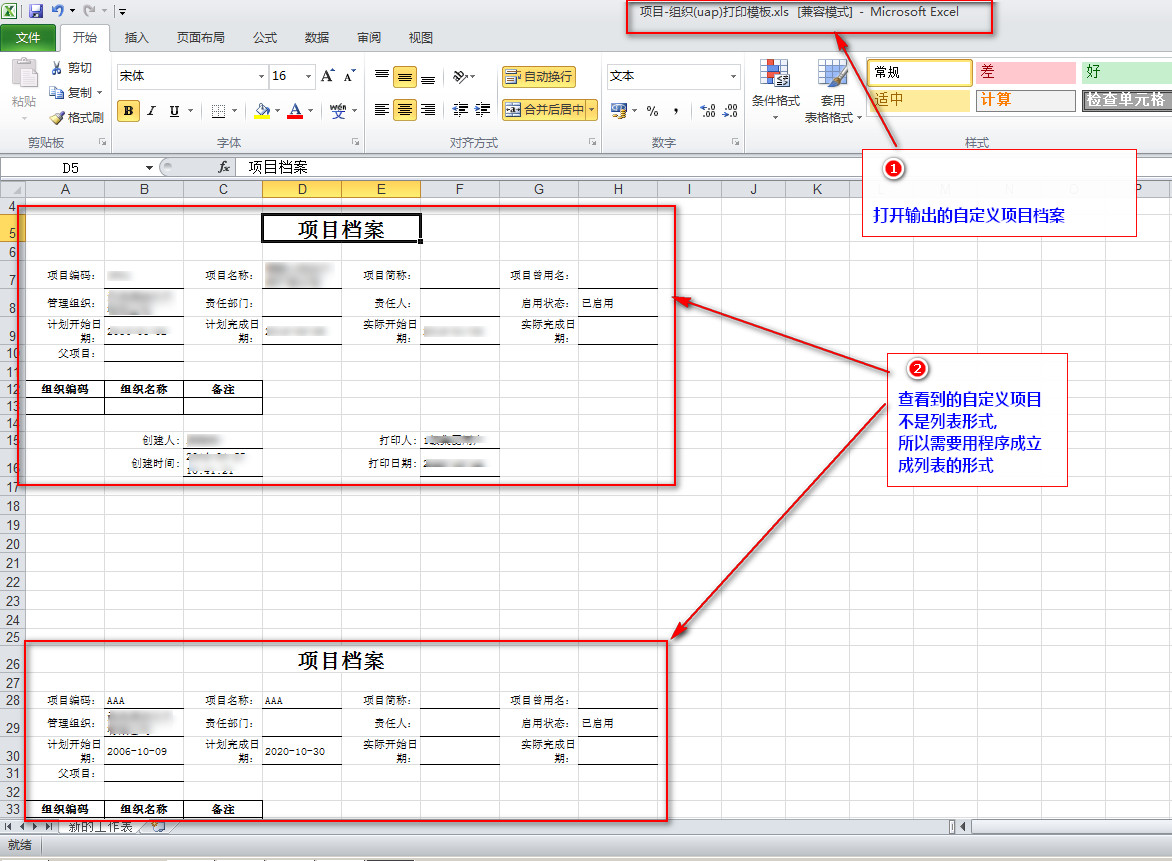The image size is (1172, 861).
Task: Click the green 文件 (File) button
Action: [28, 38]
